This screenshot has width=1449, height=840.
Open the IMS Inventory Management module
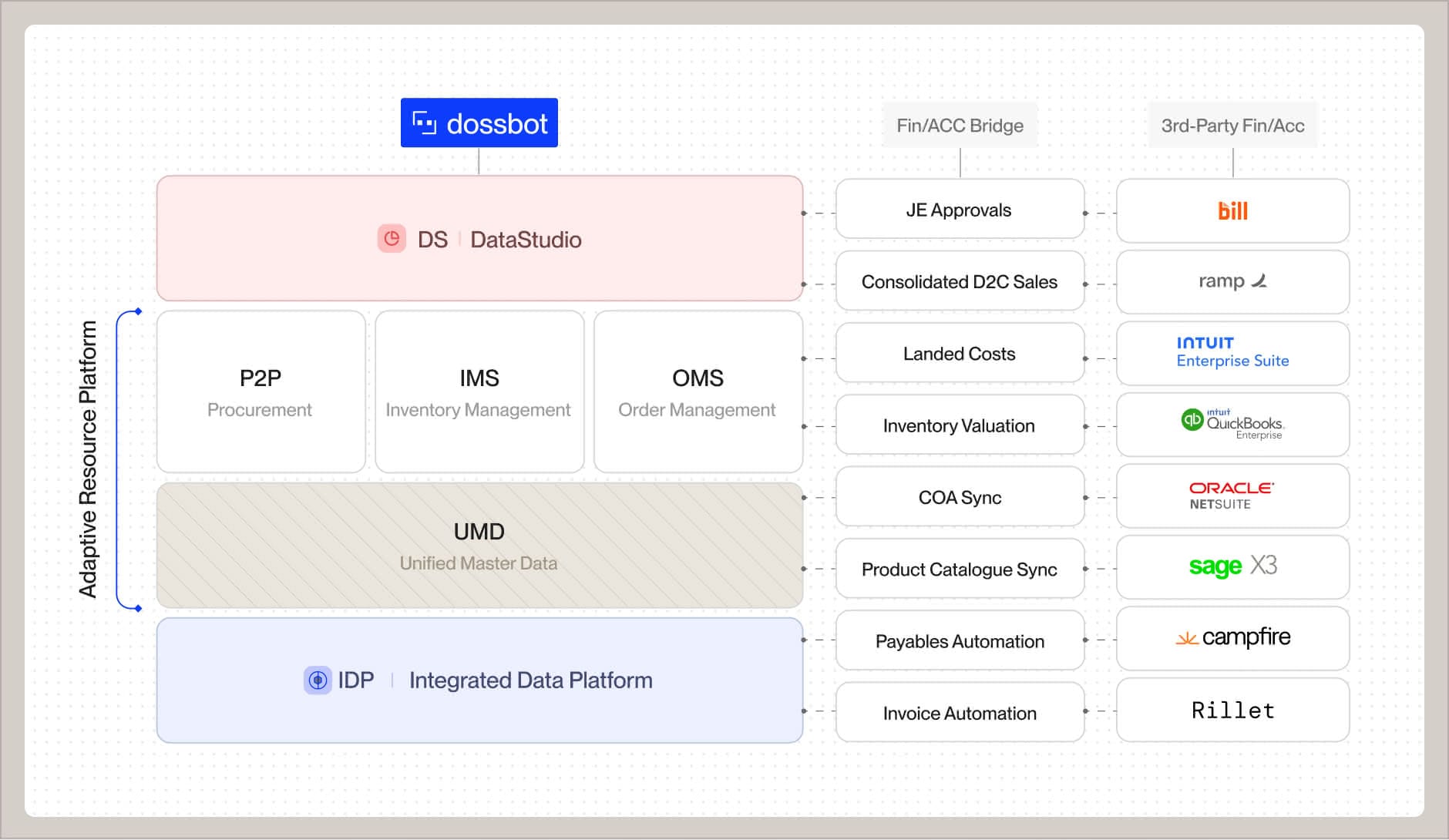pyautogui.click(x=479, y=392)
